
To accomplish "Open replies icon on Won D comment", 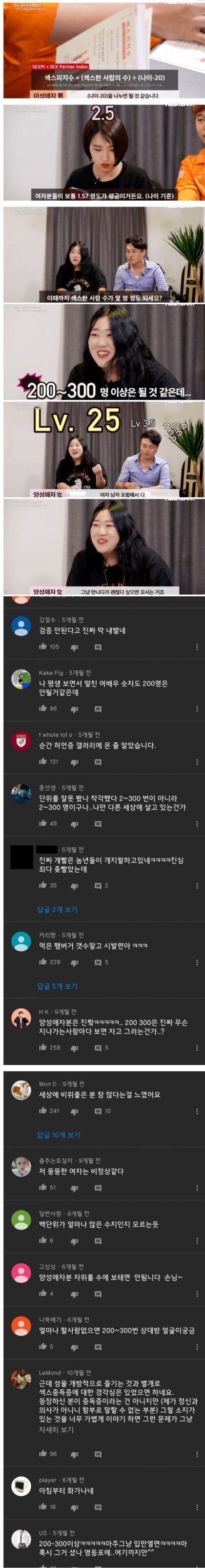I will pos(98,1111).
